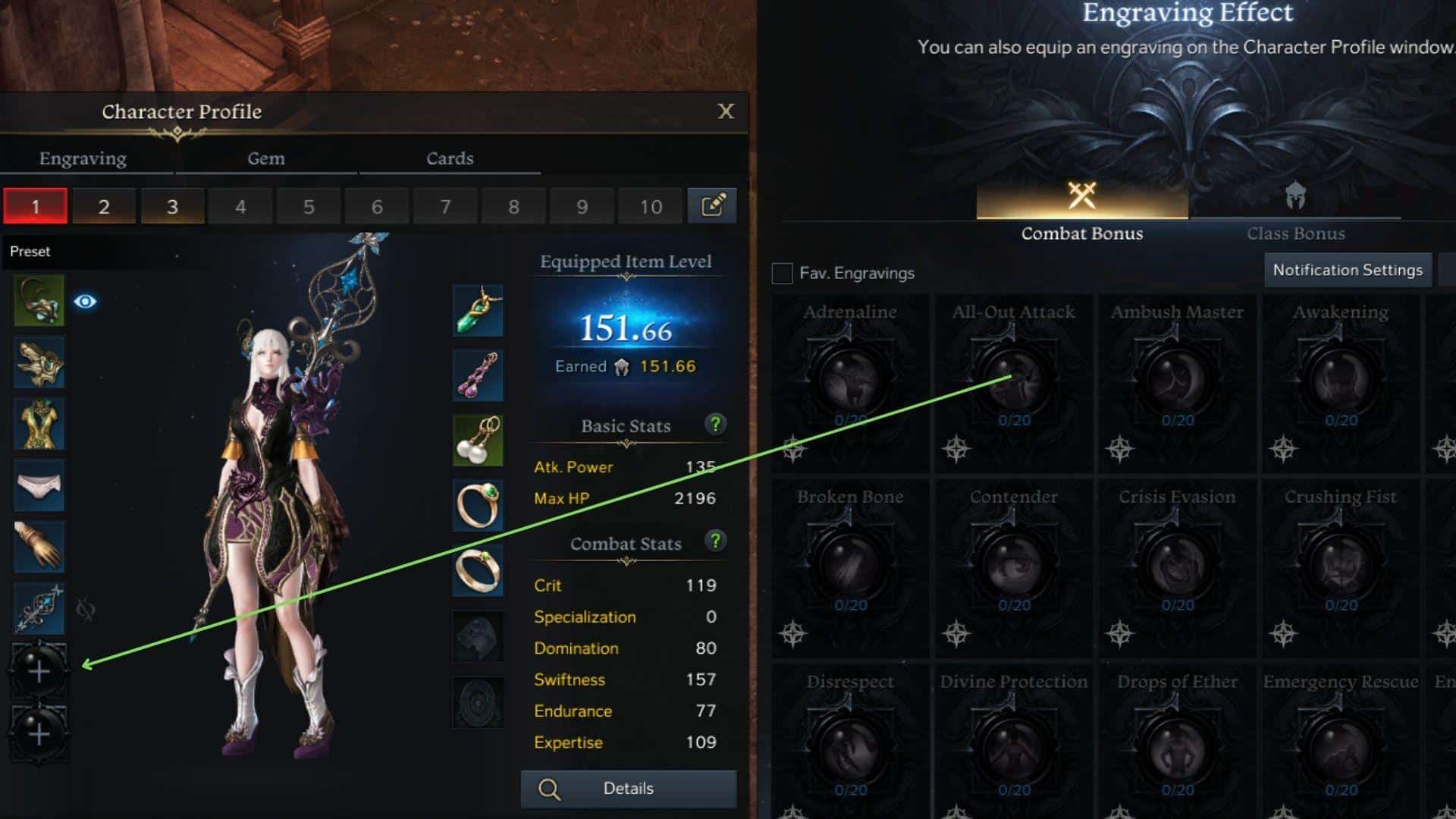1456x819 pixels.
Task: Click the necklace accessory slot icon
Action: [x=478, y=311]
